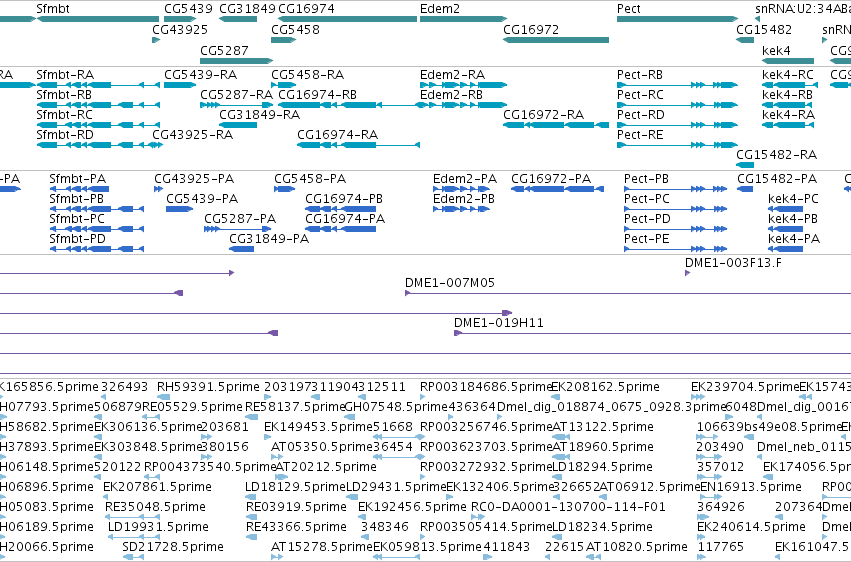Screen dimensions: 851x562
Task: Select the EK208162.5prime EST label
Action: [605, 387]
